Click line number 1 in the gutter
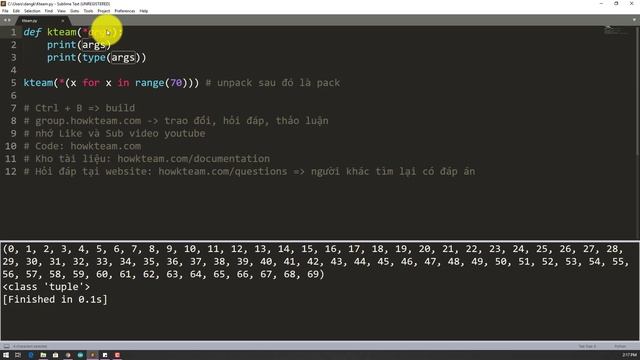The width and height of the screenshot is (640, 360). click(13, 32)
